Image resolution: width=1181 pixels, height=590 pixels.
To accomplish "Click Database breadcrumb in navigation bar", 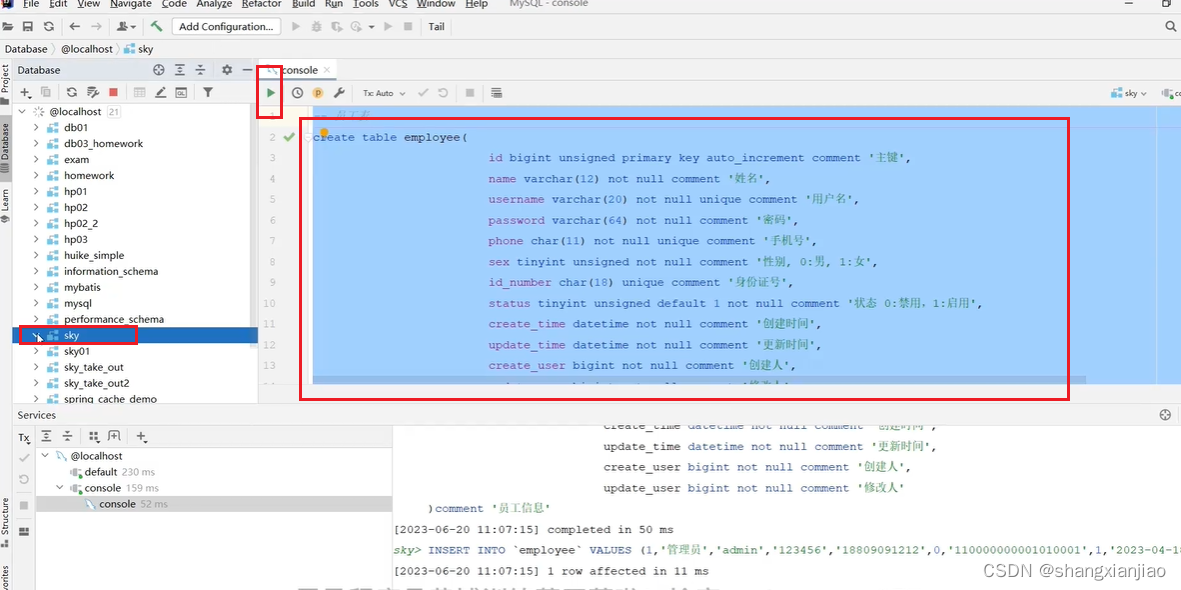I will [x=26, y=49].
